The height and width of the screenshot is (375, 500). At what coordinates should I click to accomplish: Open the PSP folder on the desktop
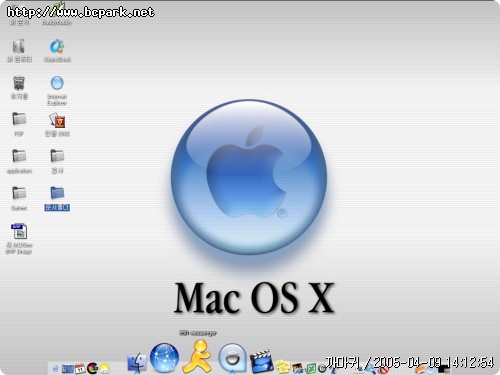pos(19,119)
